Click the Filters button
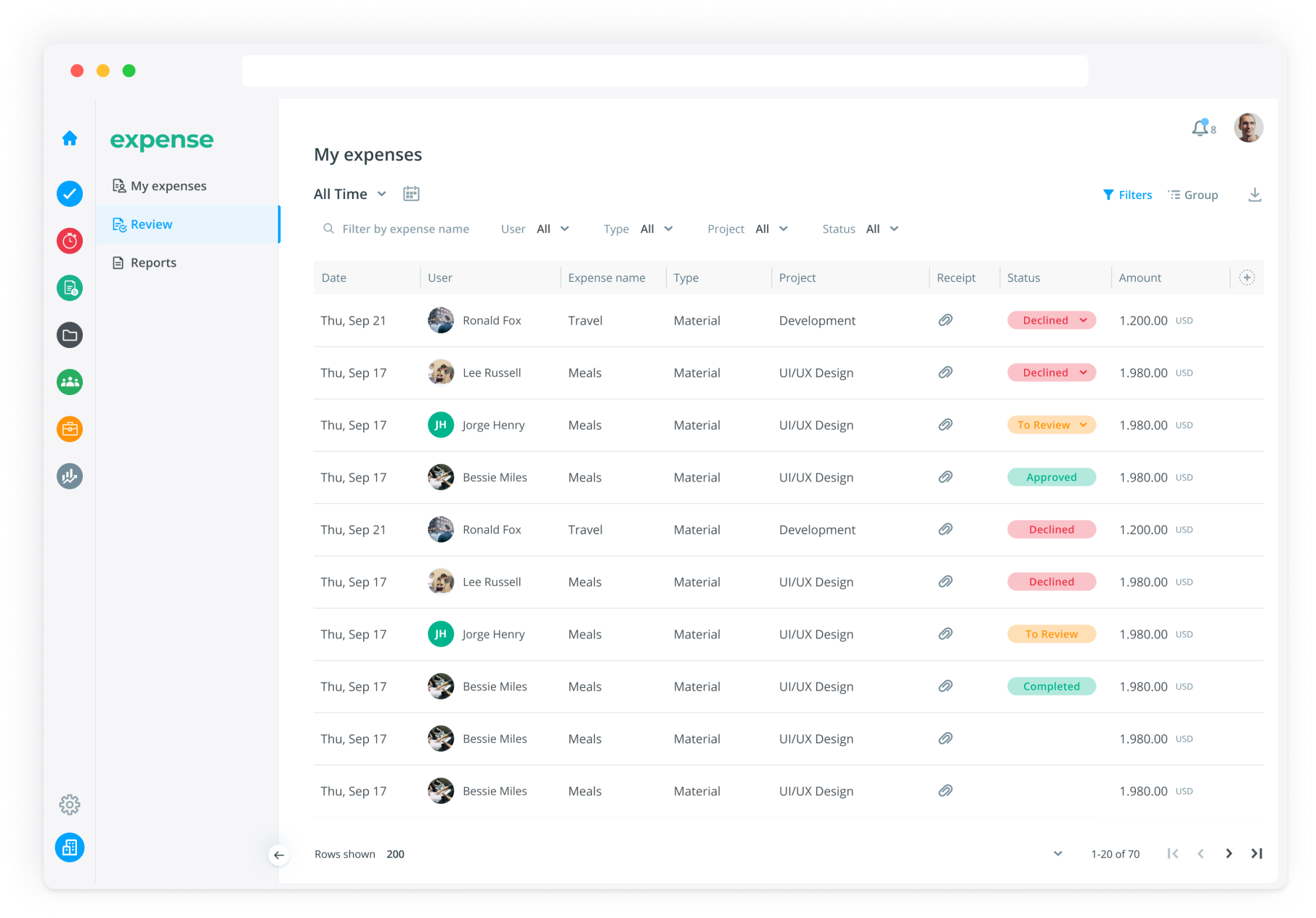 [x=1127, y=195]
